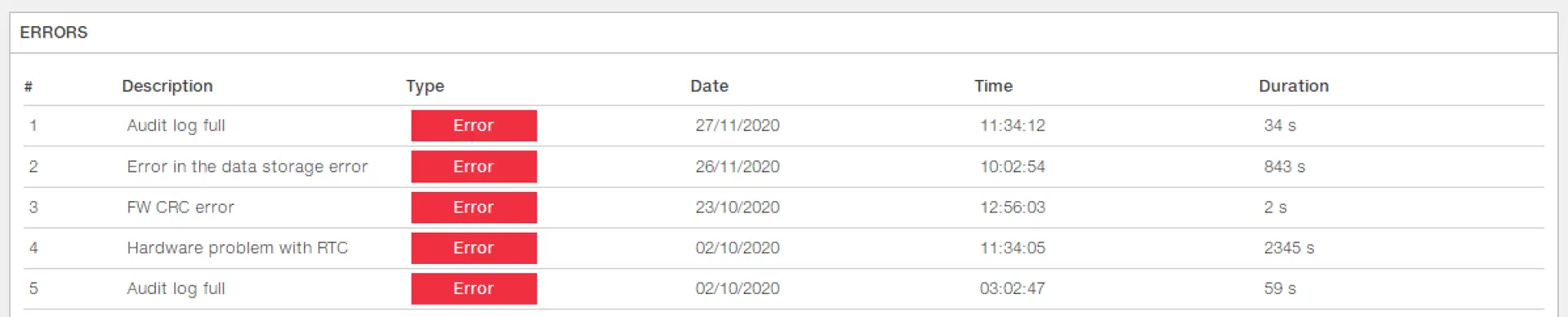Click the Type column header
The width and height of the screenshot is (1568, 317).
[425, 86]
